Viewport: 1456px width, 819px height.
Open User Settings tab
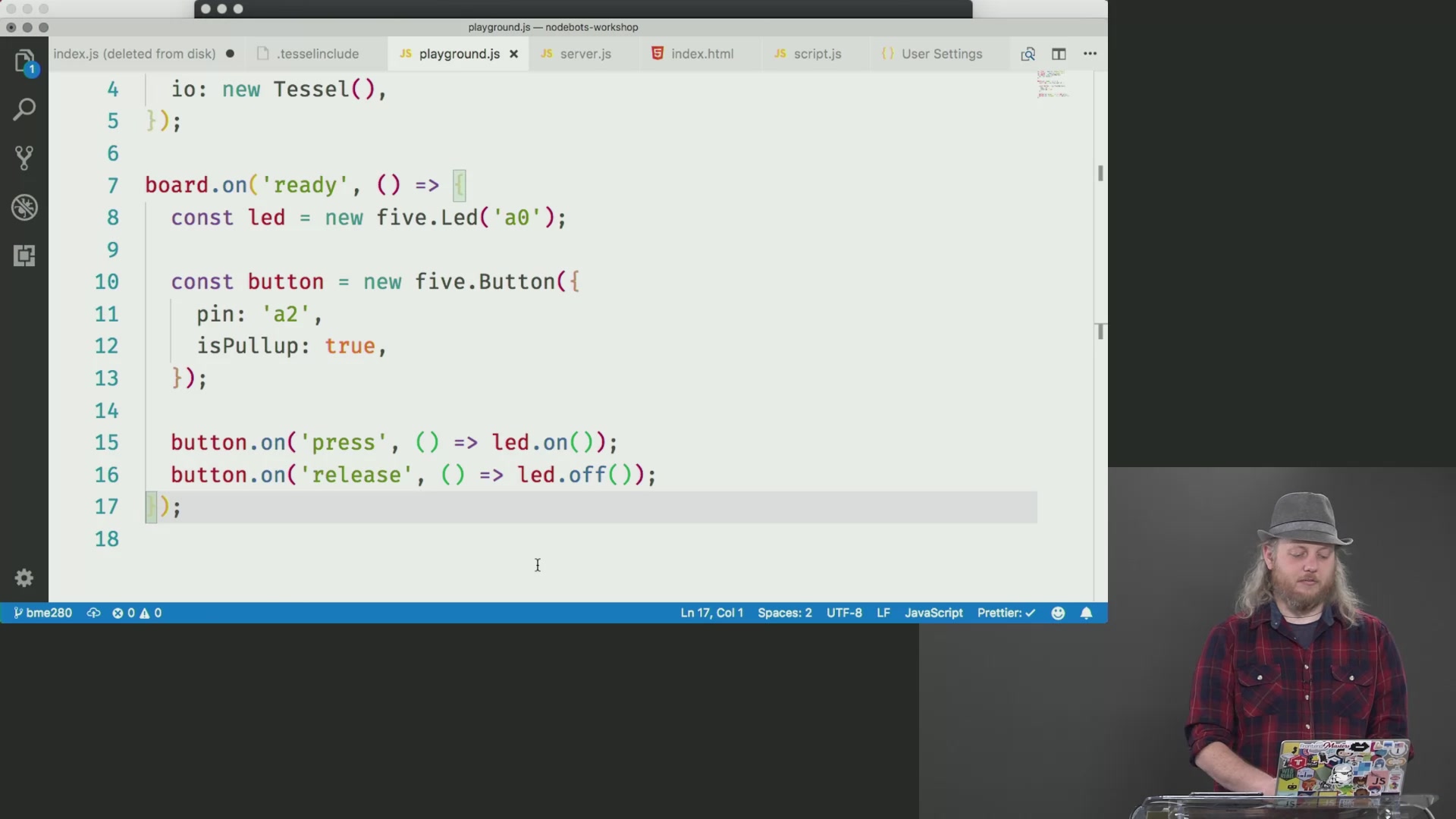[x=940, y=53]
